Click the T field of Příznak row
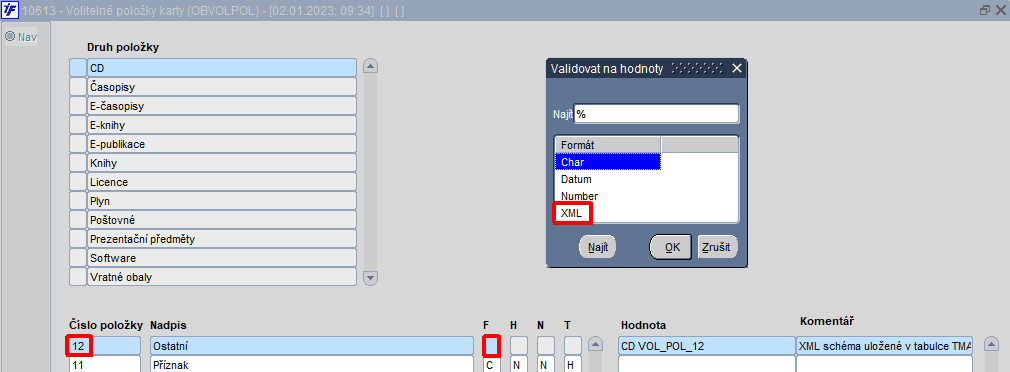1010x372 pixels. pos(573,365)
